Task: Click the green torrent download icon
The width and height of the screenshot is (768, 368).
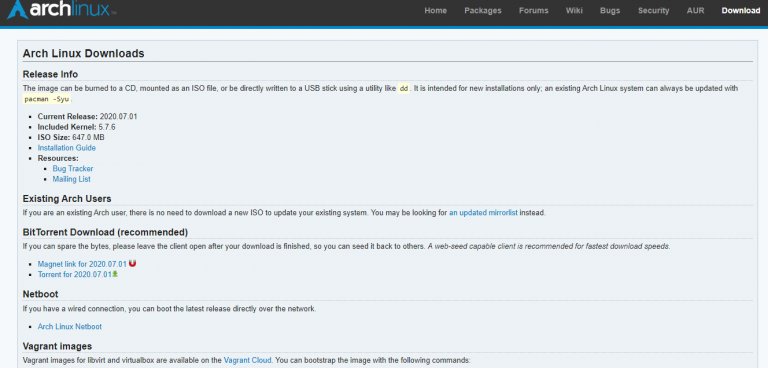Action: pos(115,274)
